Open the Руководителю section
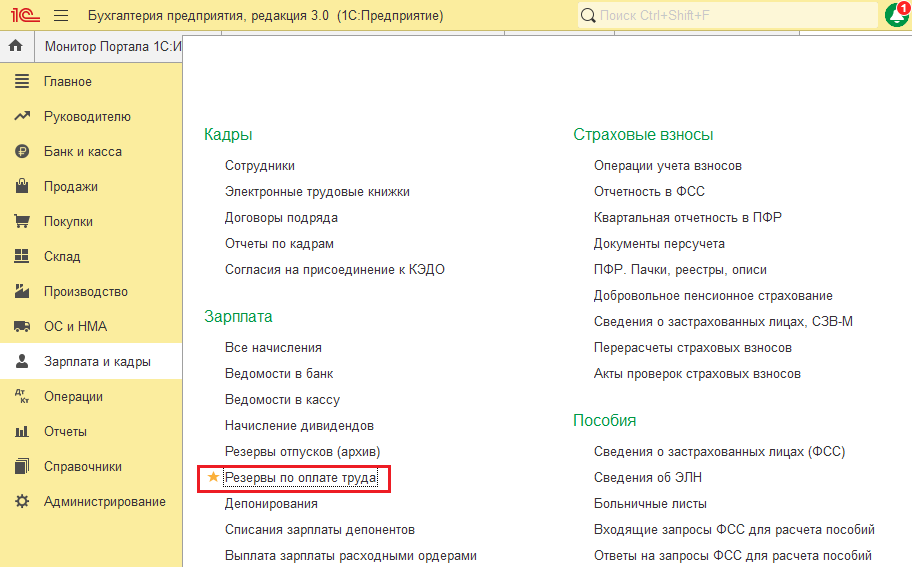Screen dimensions: 912x567 coord(87,116)
